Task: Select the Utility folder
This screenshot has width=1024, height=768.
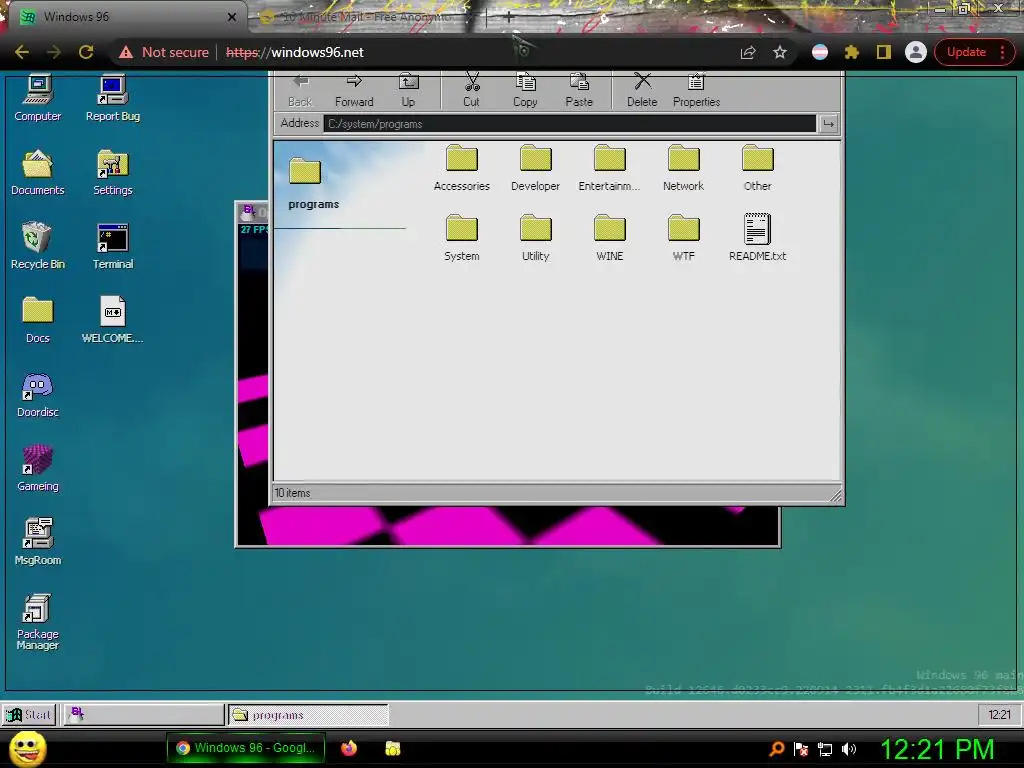Action: pyautogui.click(x=536, y=238)
